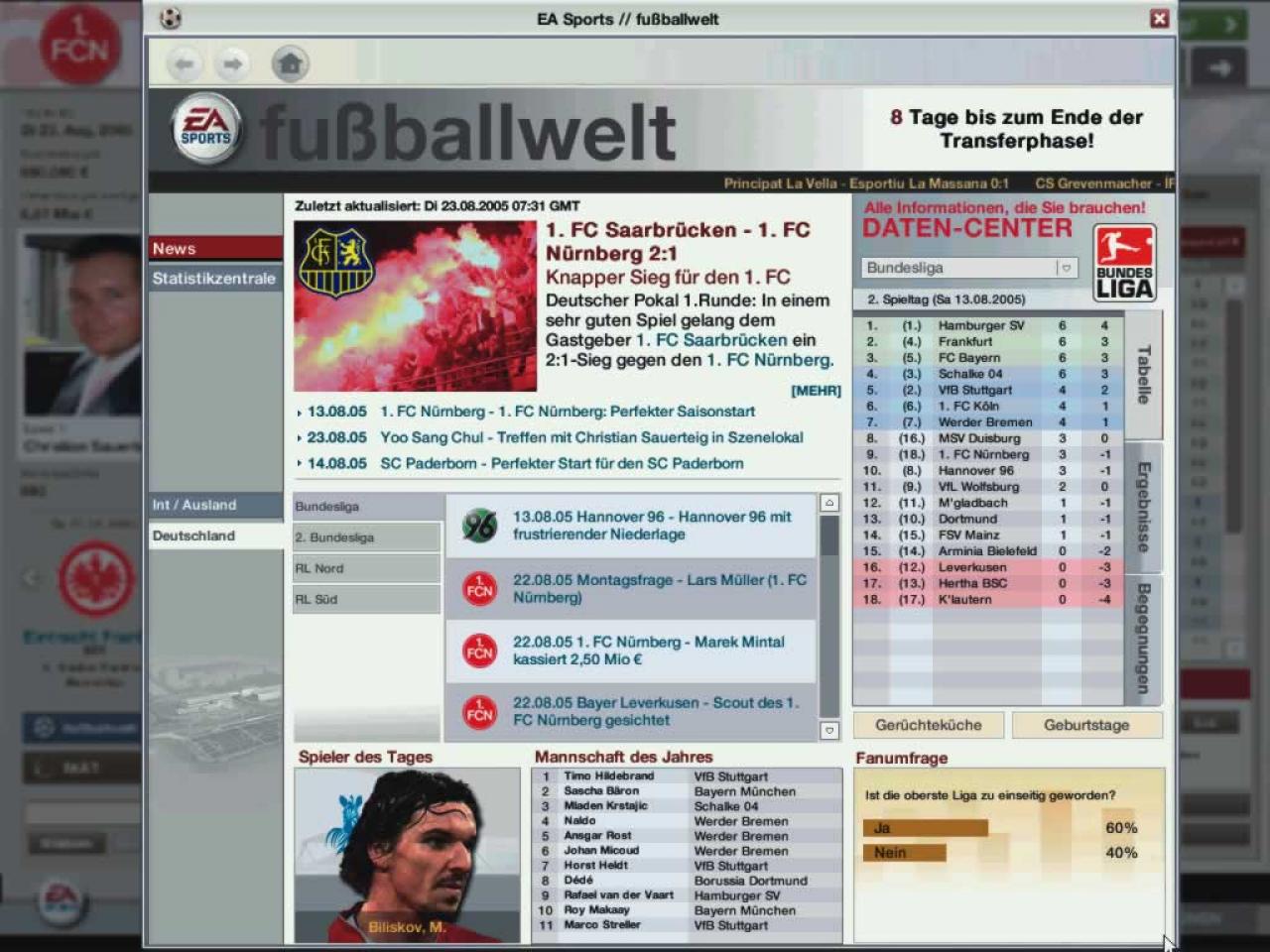Select 1. FC Nürnberg table row
The image size is (1270, 952).
pos(988,454)
